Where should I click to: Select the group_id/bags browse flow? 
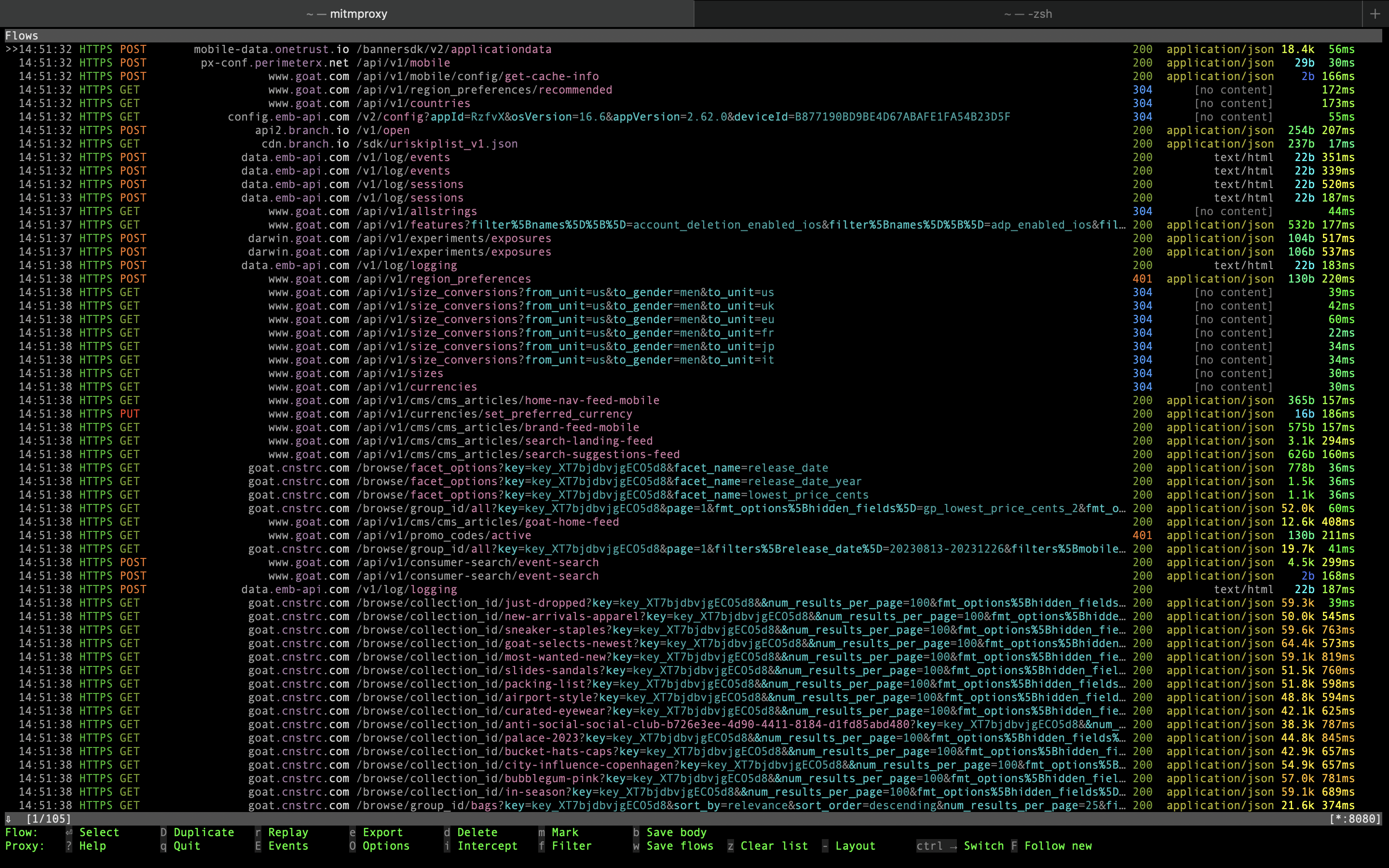point(694,805)
